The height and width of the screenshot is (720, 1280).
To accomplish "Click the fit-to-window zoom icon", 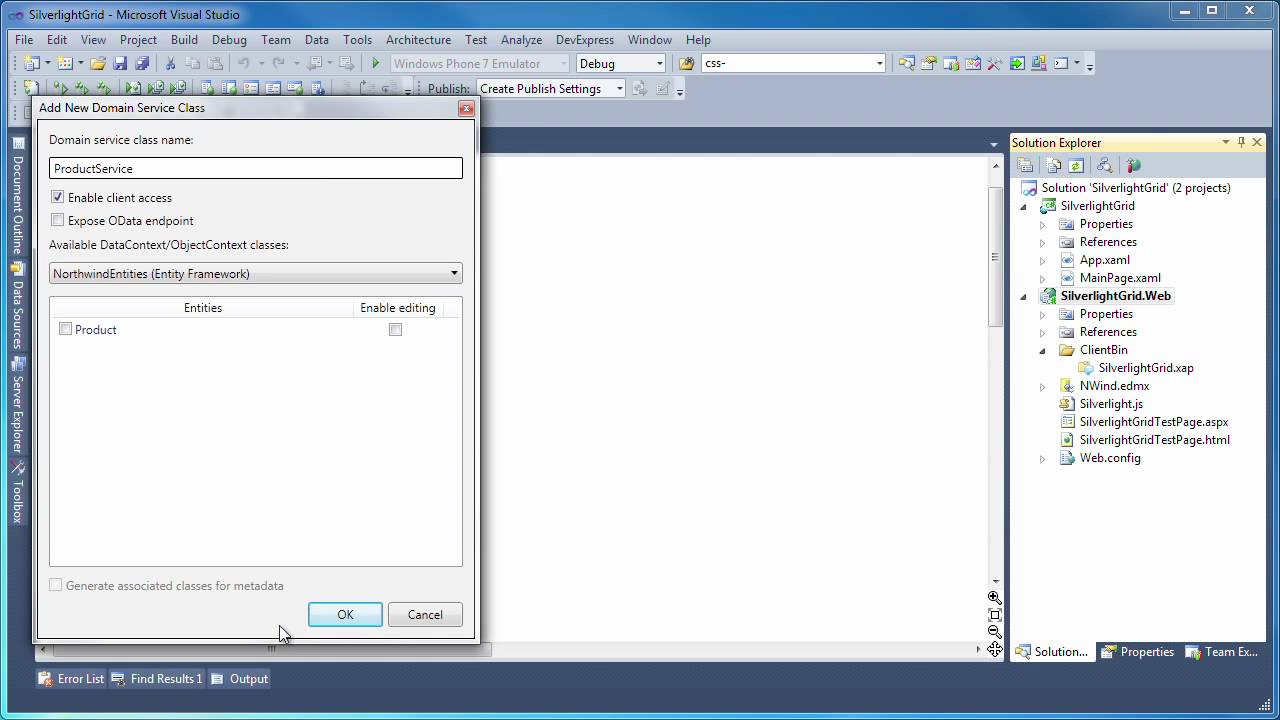I will (994, 614).
